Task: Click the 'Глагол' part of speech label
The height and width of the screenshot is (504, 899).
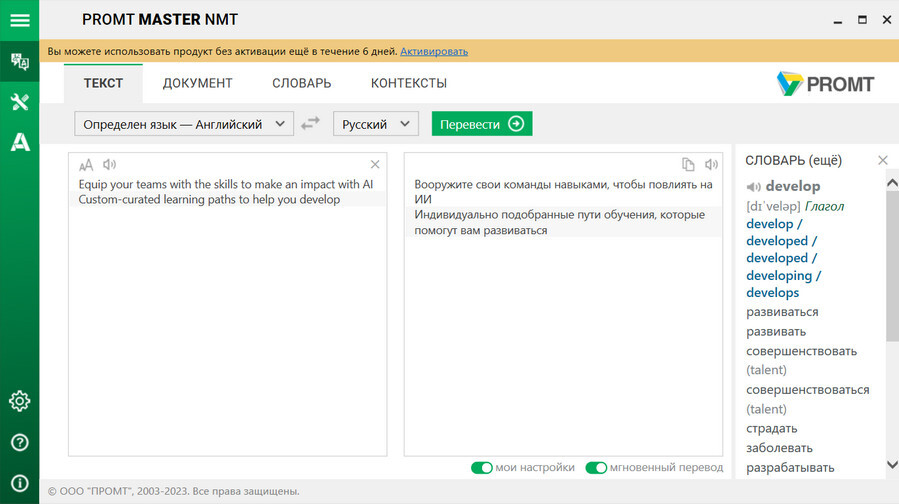Action: click(x=824, y=206)
